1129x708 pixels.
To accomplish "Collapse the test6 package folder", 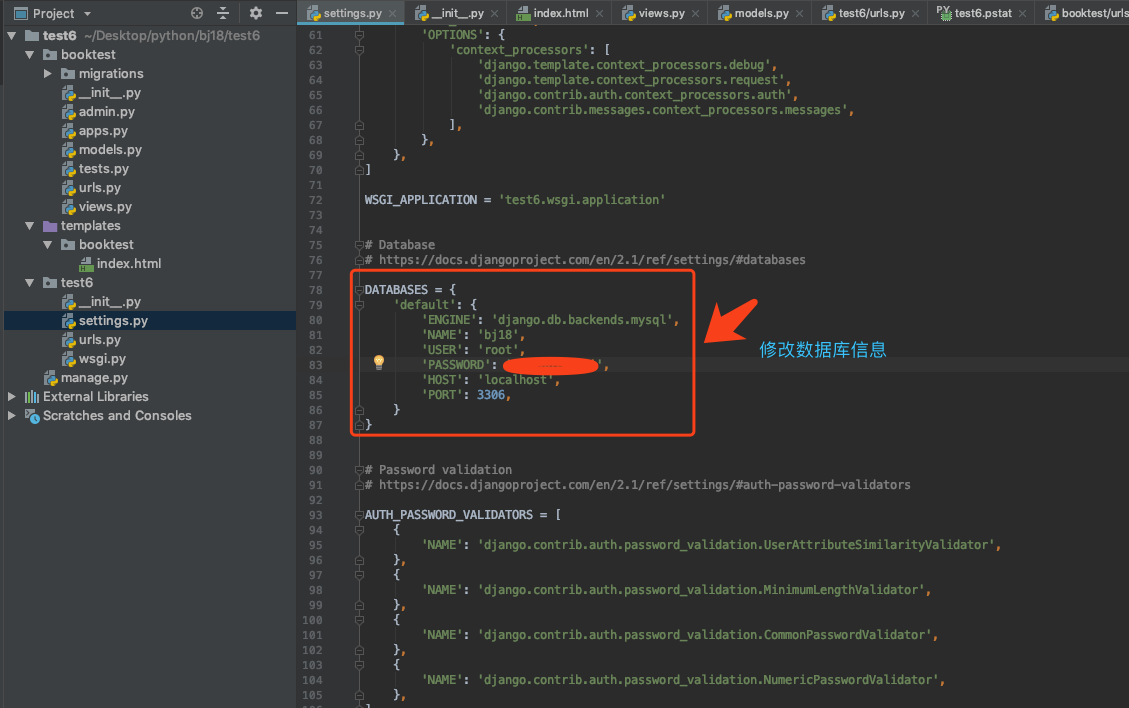I will (30, 283).
